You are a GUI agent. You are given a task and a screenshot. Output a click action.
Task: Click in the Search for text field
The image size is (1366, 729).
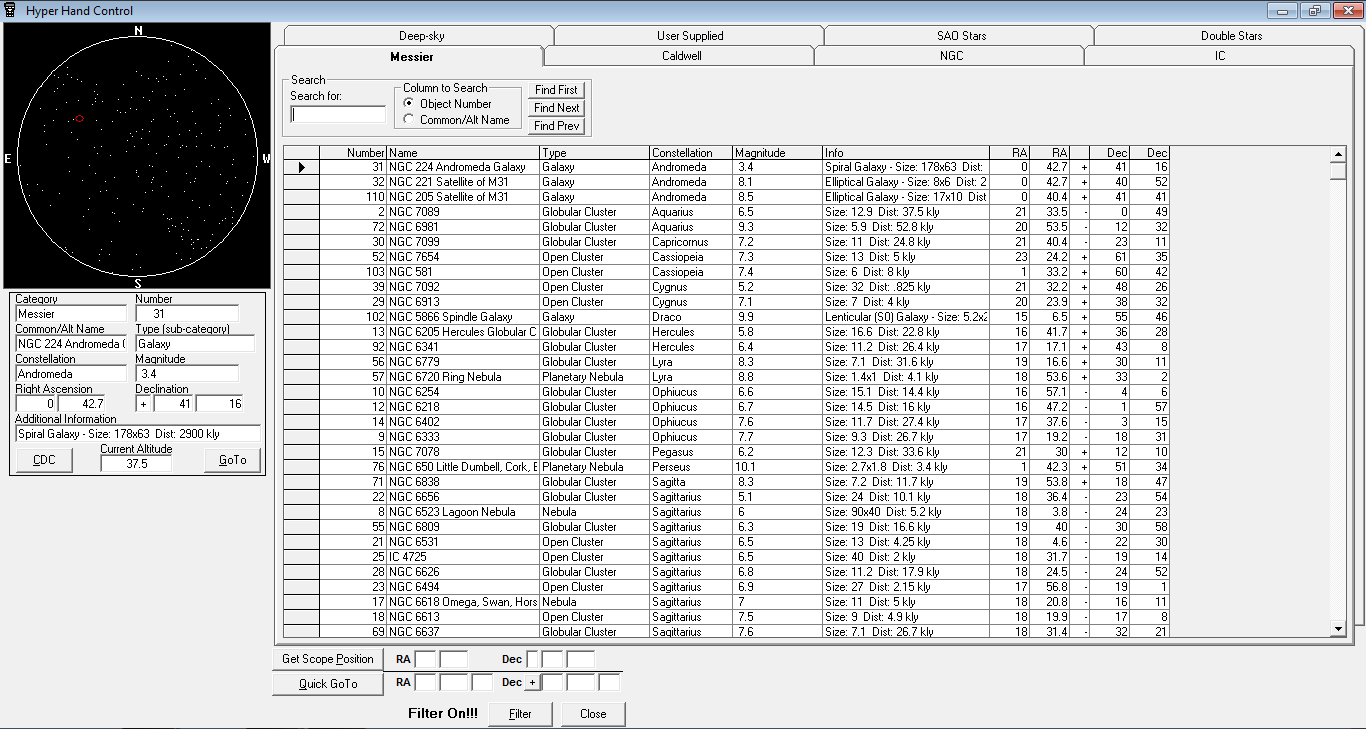337,115
